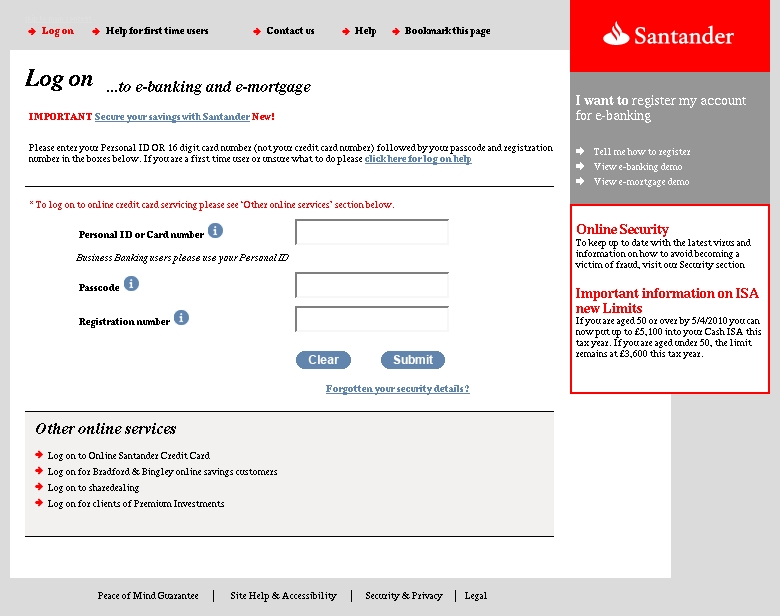
Task: Focus the Passcode input field
Action: pos(372,285)
